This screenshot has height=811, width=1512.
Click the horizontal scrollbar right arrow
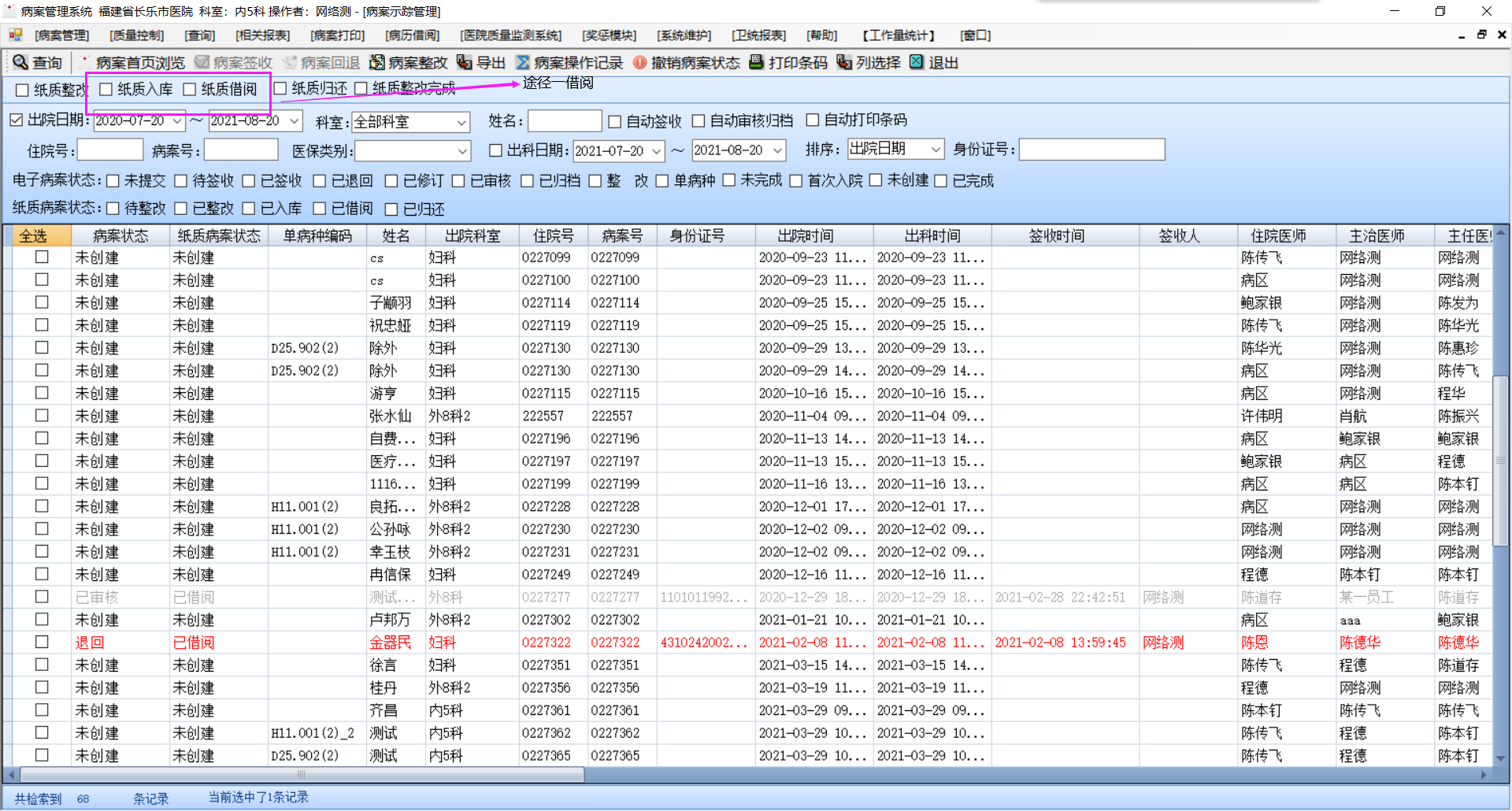tap(1485, 776)
